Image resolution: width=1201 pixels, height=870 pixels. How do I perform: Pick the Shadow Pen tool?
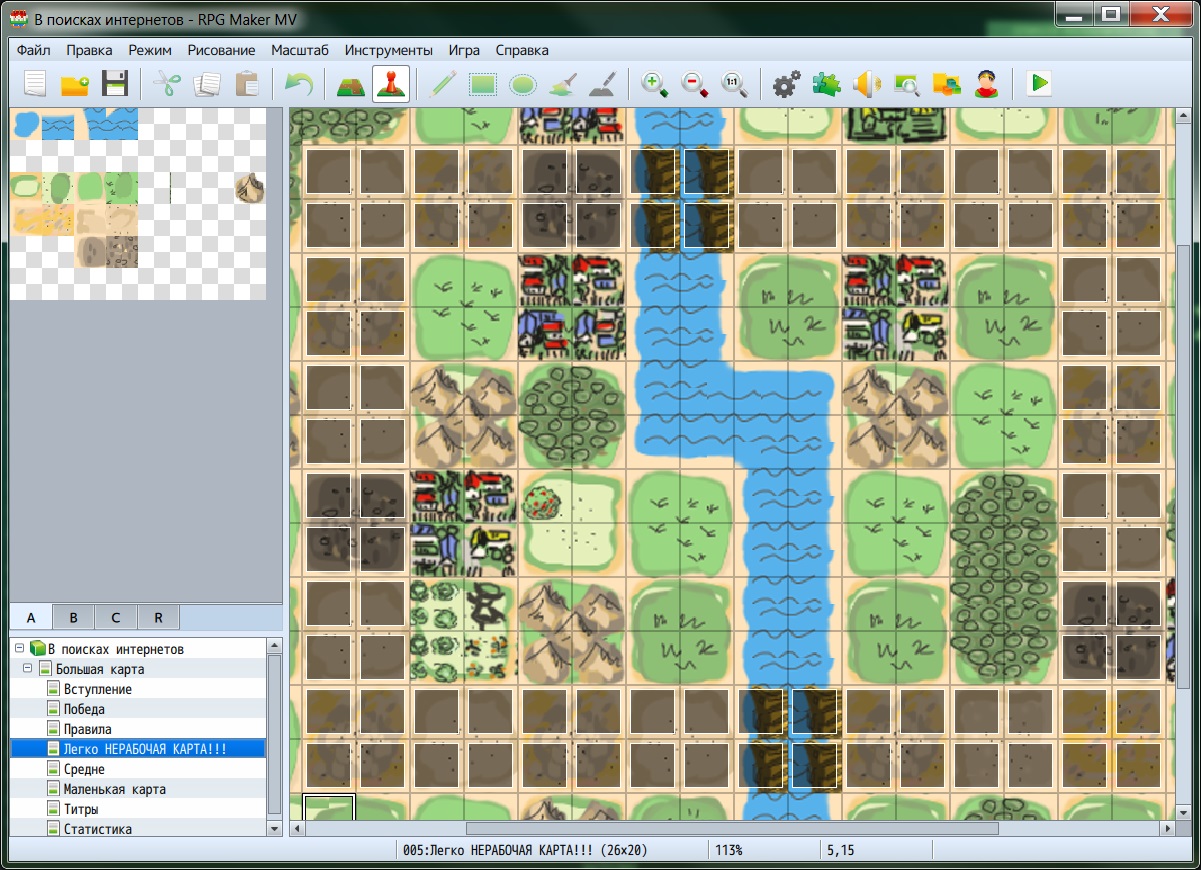point(602,84)
